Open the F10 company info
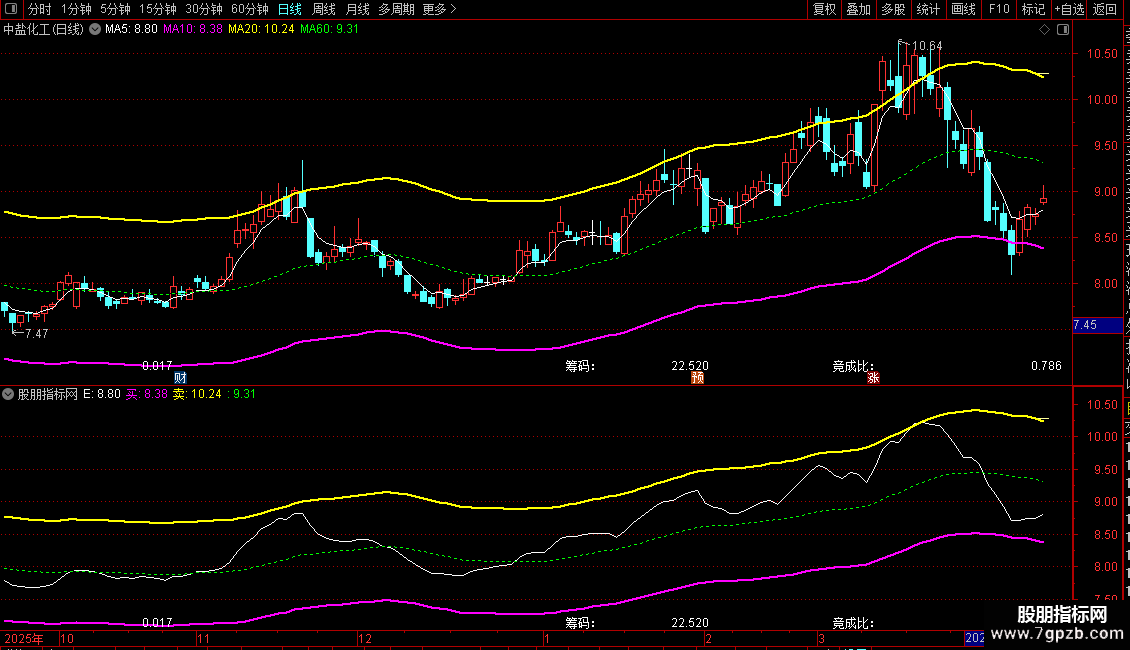The width and height of the screenshot is (1130, 650). coord(999,9)
